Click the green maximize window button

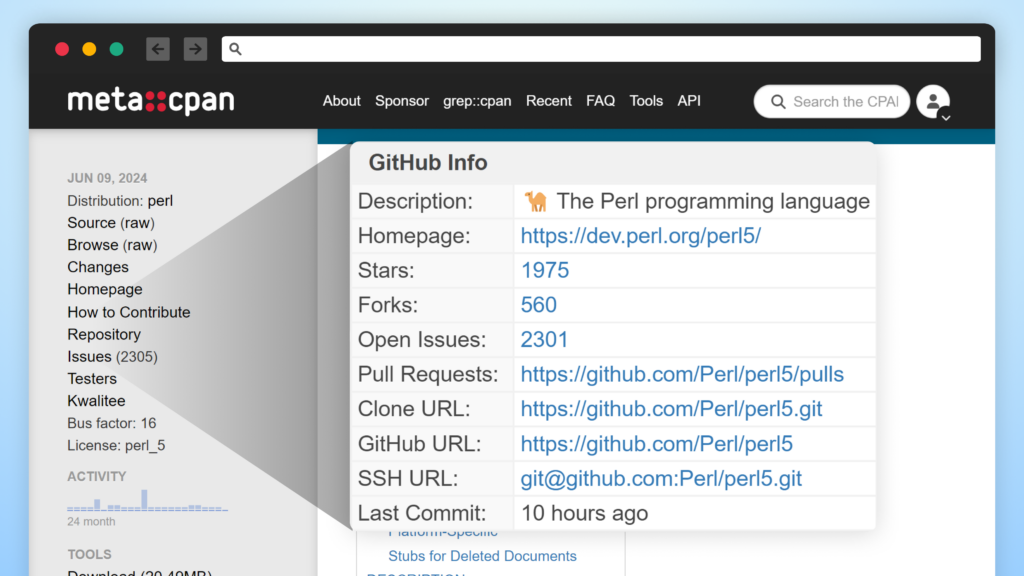(x=116, y=49)
